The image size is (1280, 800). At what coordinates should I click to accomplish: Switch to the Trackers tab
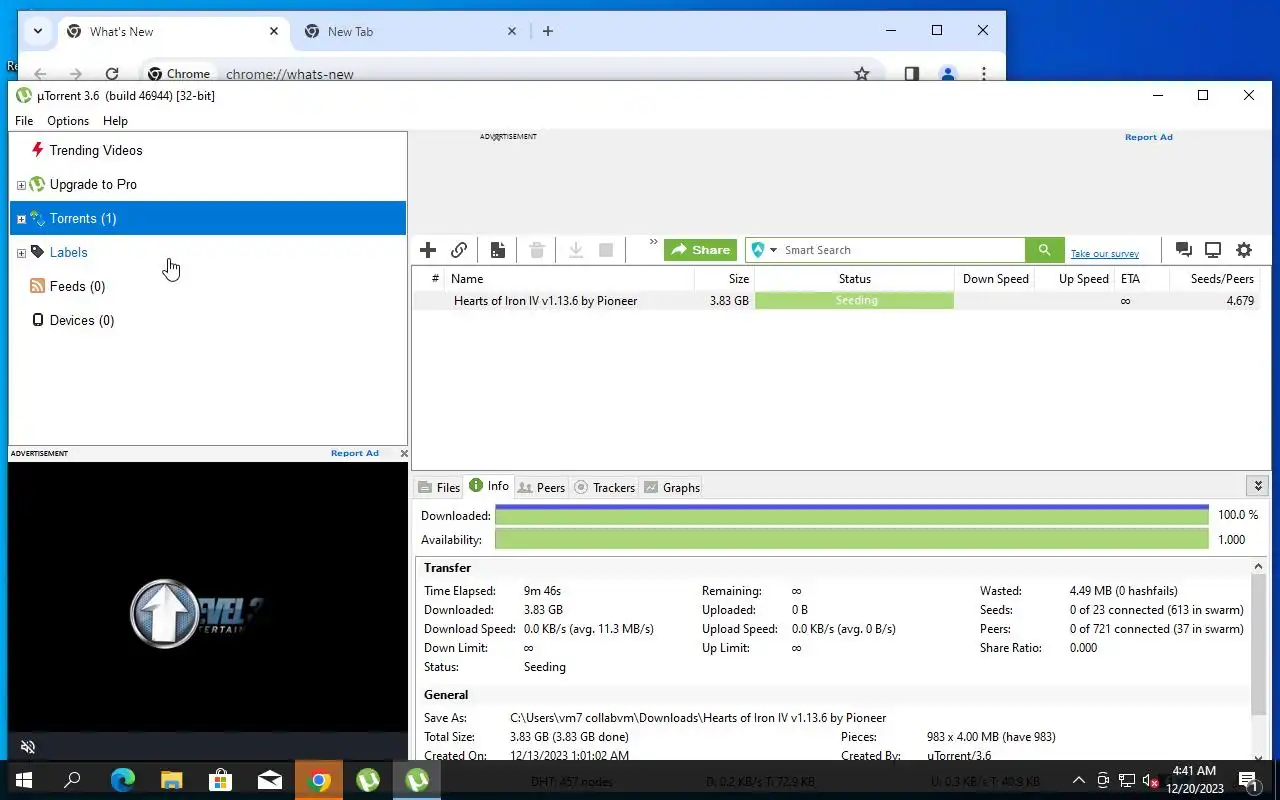point(604,488)
